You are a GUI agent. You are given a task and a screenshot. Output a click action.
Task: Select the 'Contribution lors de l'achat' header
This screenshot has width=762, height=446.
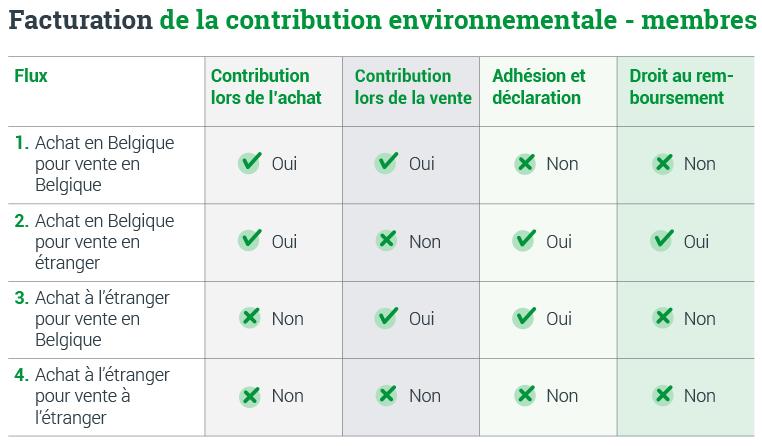coord(266,87)
